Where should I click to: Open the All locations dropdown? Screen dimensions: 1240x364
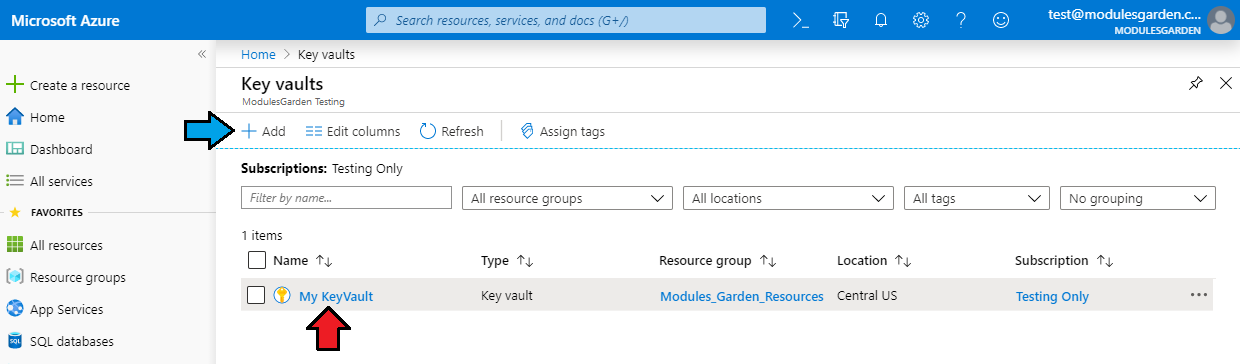[x=788, y=198]
